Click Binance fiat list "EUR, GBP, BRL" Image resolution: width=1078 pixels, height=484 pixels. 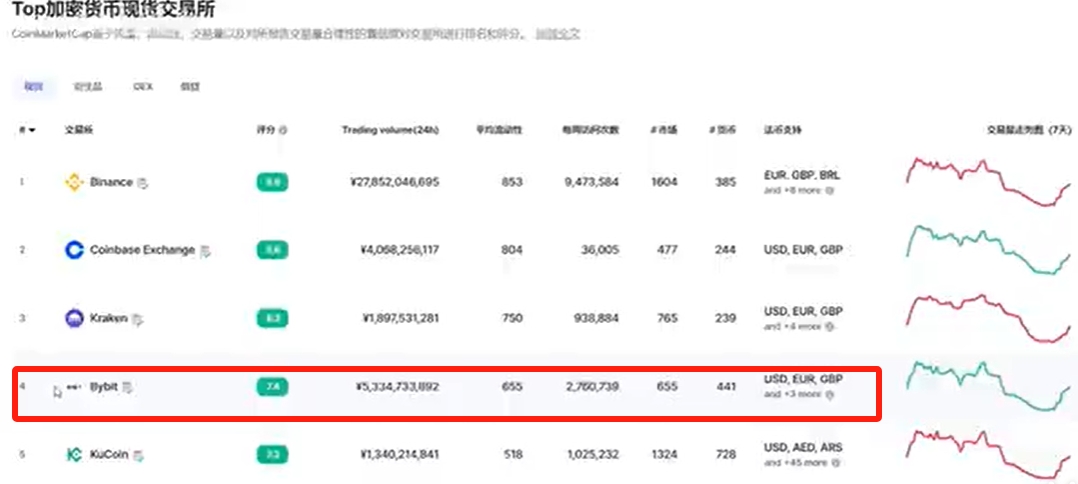pos(802,175)
